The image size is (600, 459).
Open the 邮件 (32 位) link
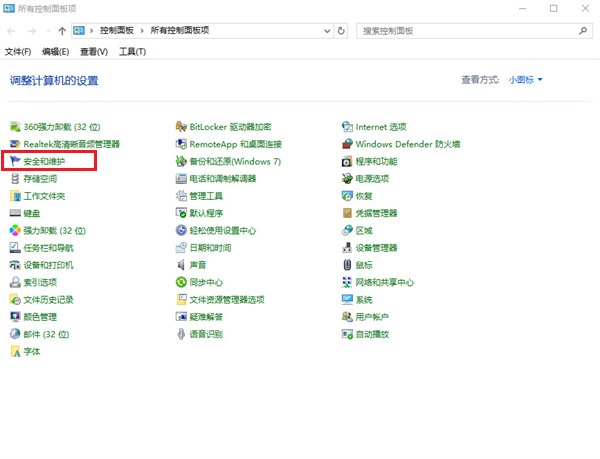point(46,334)
